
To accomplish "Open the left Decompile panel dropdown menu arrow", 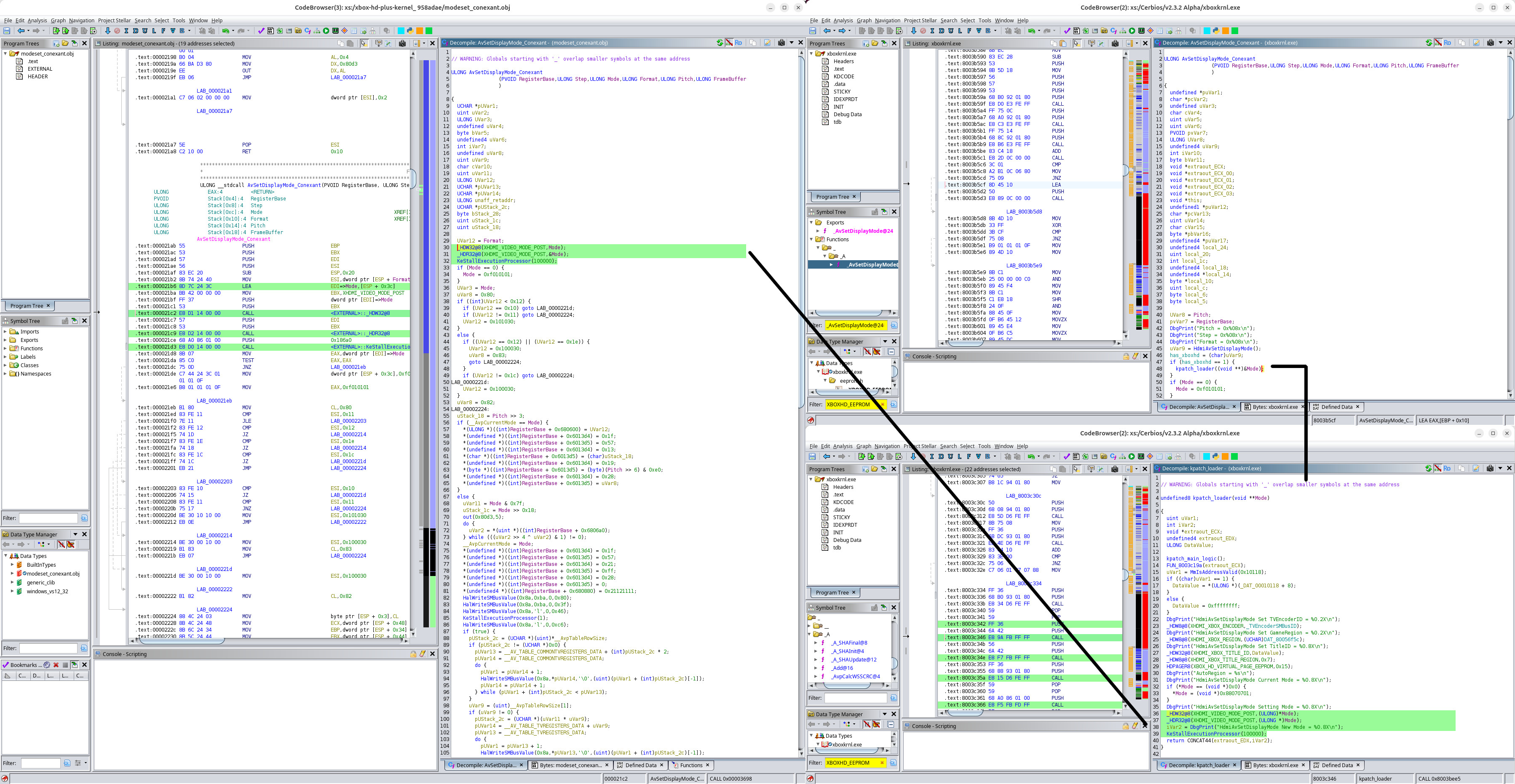I will click(791, 42).
